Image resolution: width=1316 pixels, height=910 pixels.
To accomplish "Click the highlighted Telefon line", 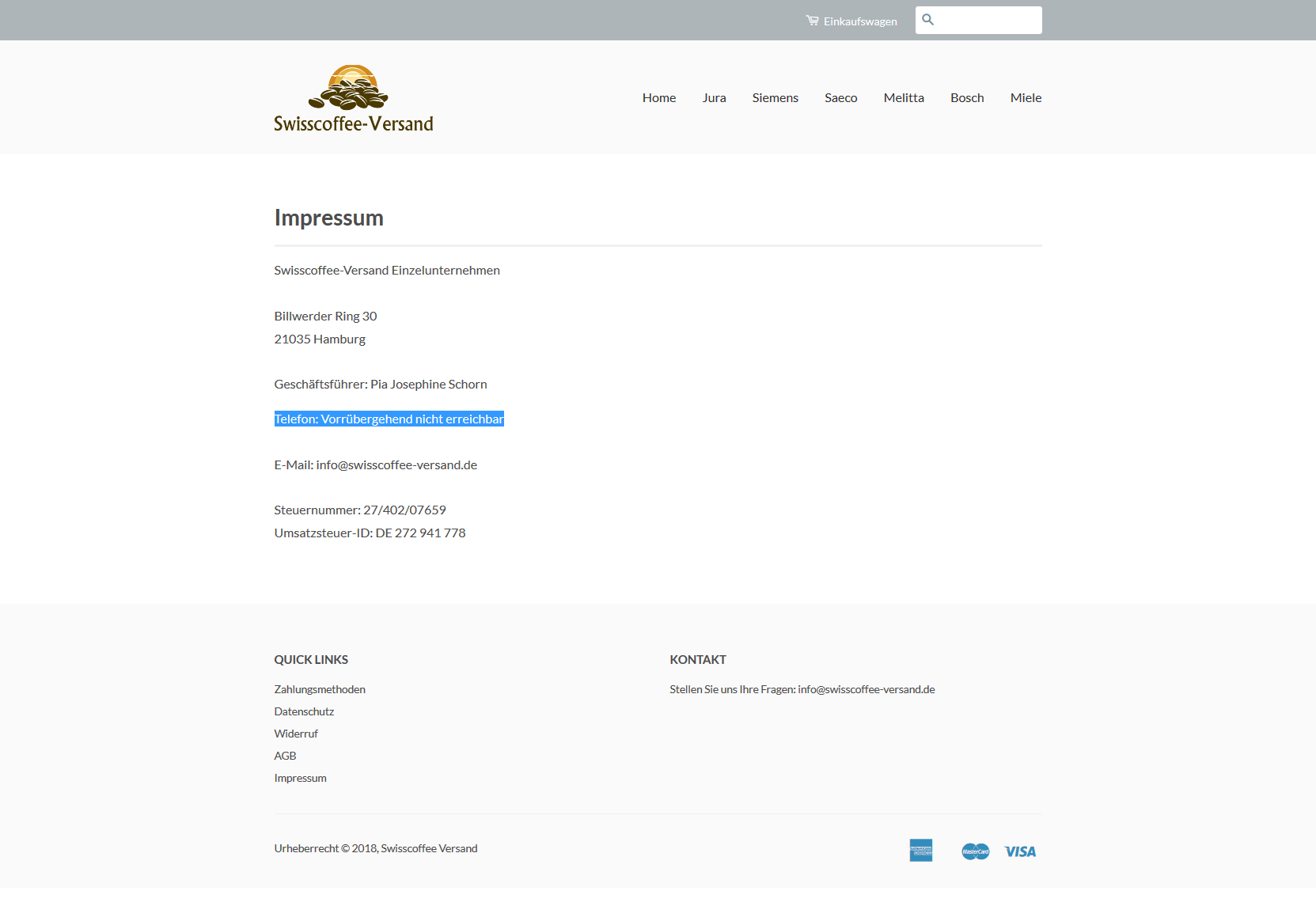I will pyautogui.click(x=389, y=419).
